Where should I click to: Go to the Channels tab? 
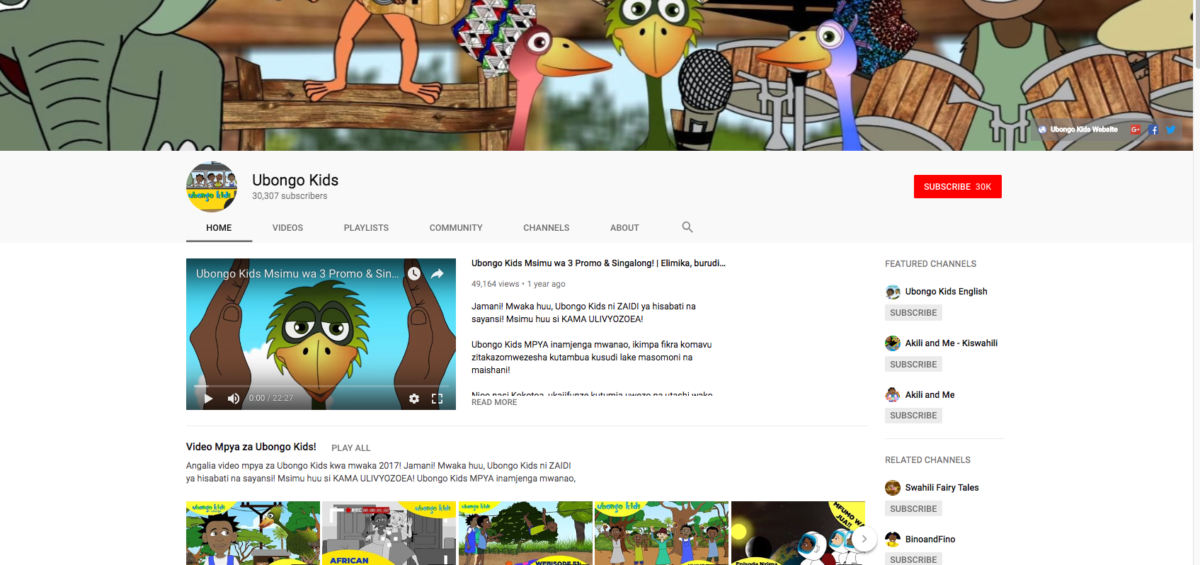point(546,228)
